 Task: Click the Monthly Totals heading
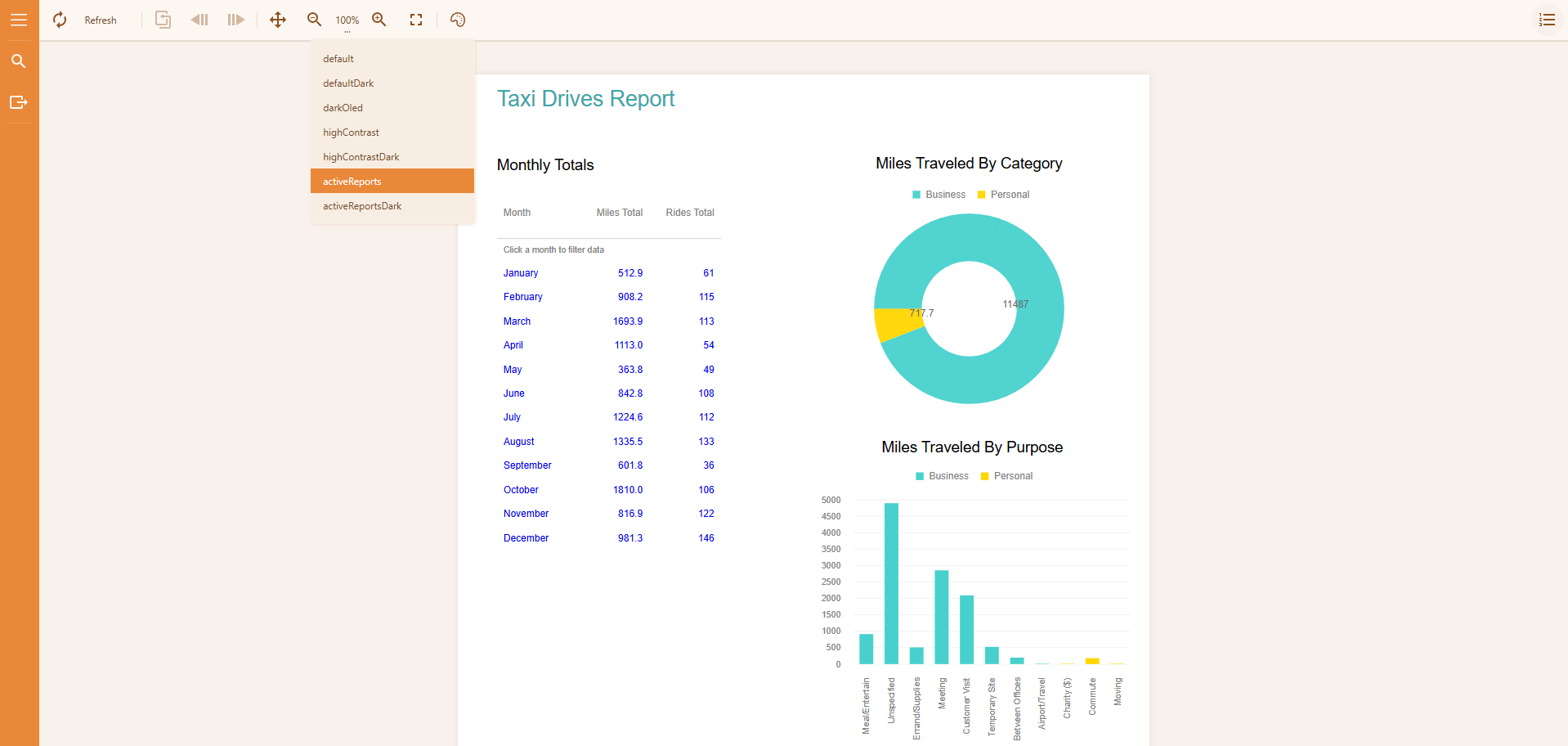click(545, 165)
